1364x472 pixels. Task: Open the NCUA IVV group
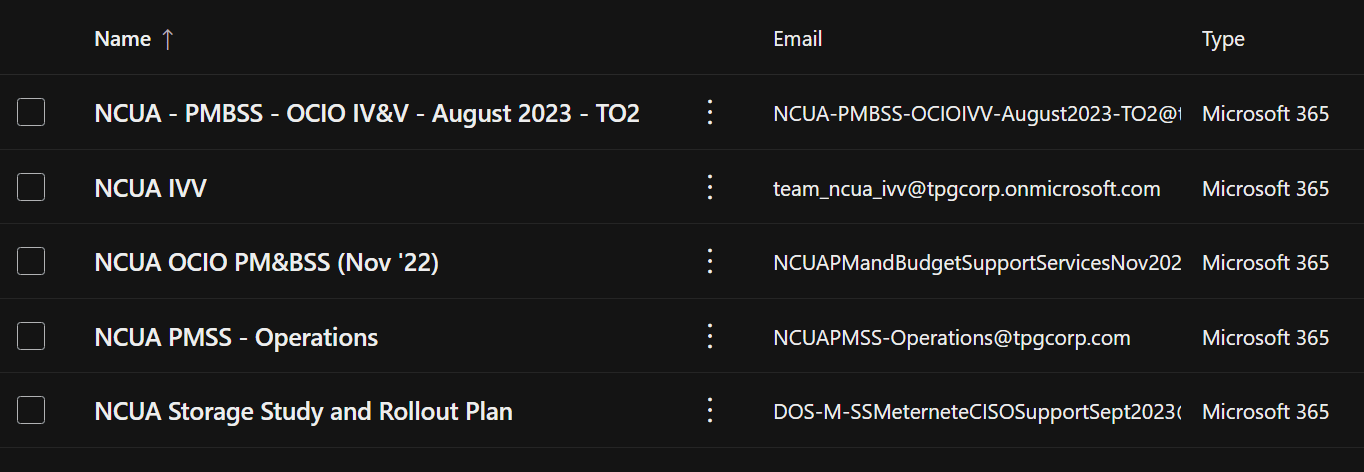pos(150,188)
